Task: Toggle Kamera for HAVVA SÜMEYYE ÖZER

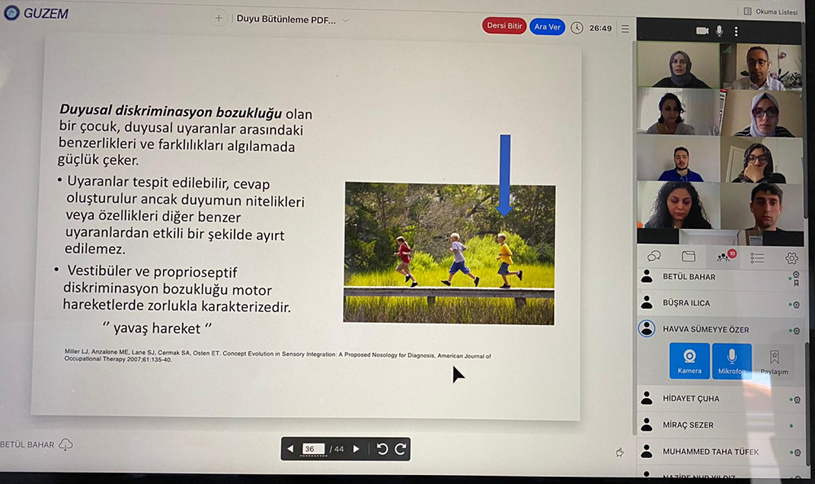Action: [689, 361]
